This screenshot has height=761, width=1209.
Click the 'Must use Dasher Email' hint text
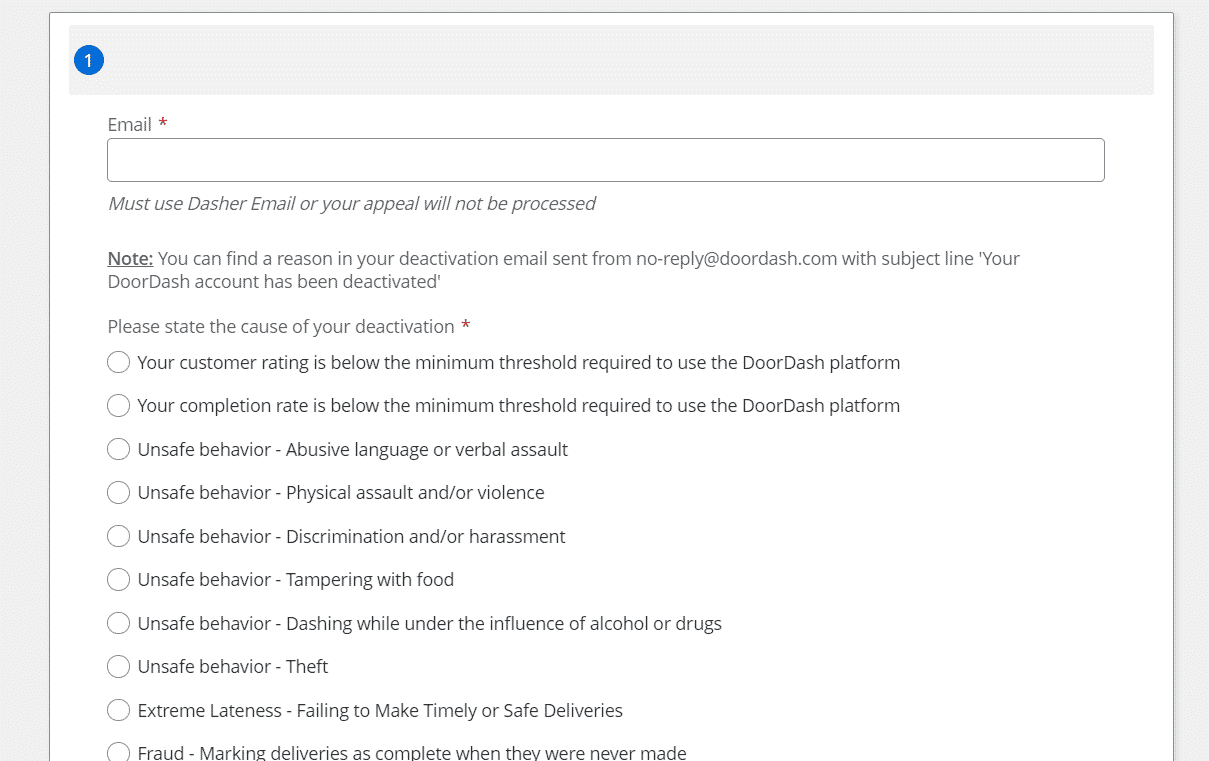(x=351, y=204)
